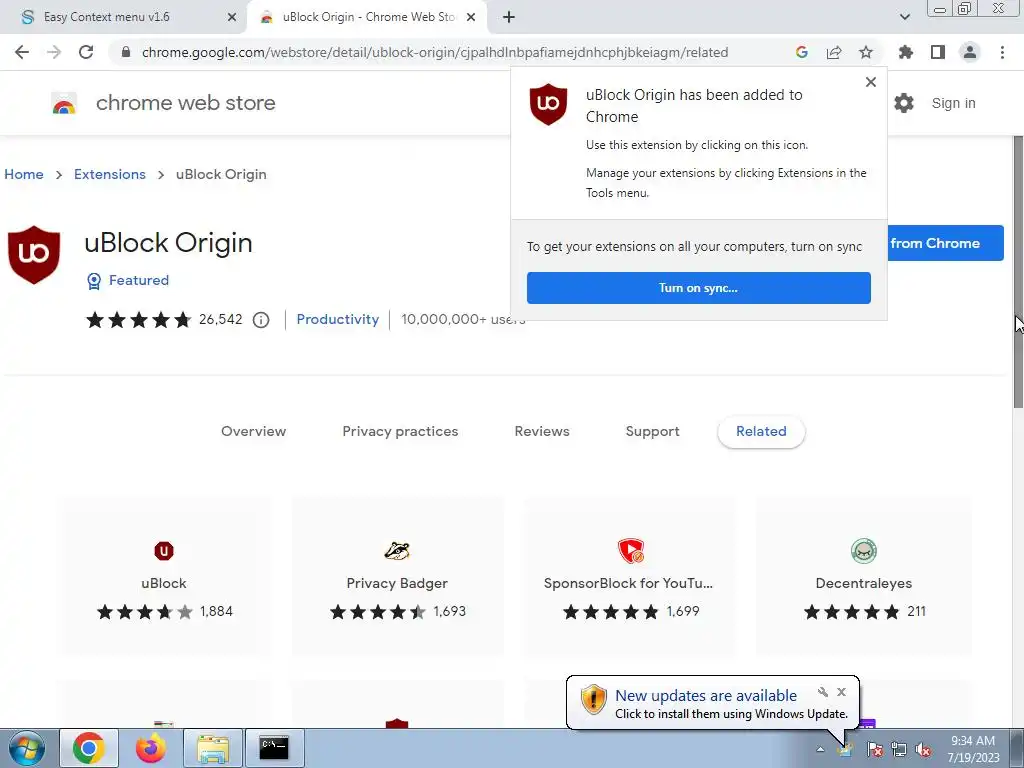Click the Windows Start orb
The height and width of the screenshot is (768, 1024).
pos(26,748)
